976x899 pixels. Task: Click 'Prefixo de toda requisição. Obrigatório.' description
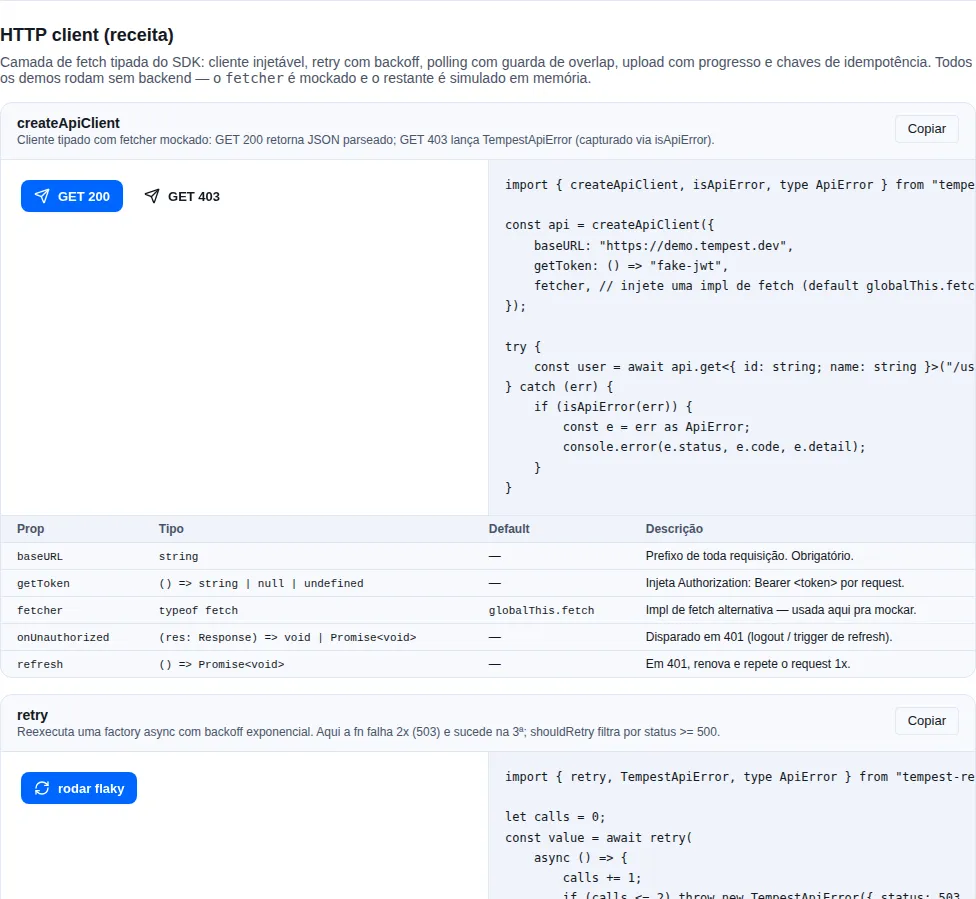click(x=749, y=556)
